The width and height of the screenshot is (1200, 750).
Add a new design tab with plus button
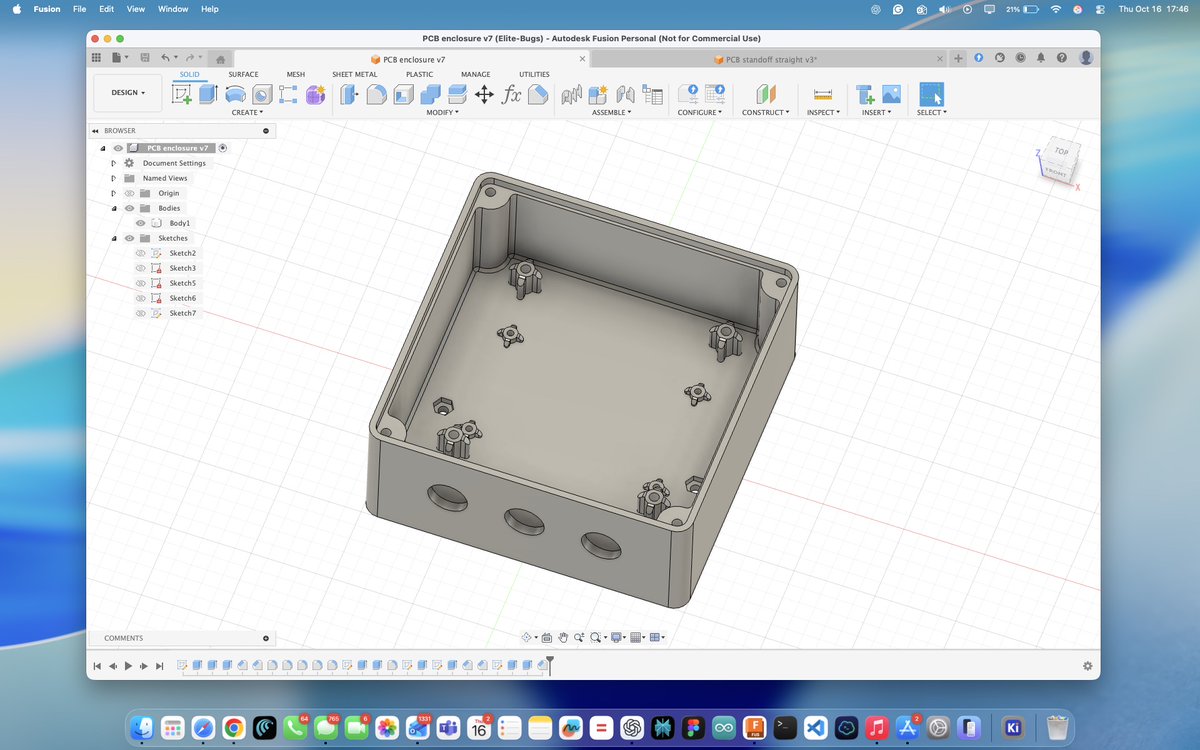coord(958,58)
